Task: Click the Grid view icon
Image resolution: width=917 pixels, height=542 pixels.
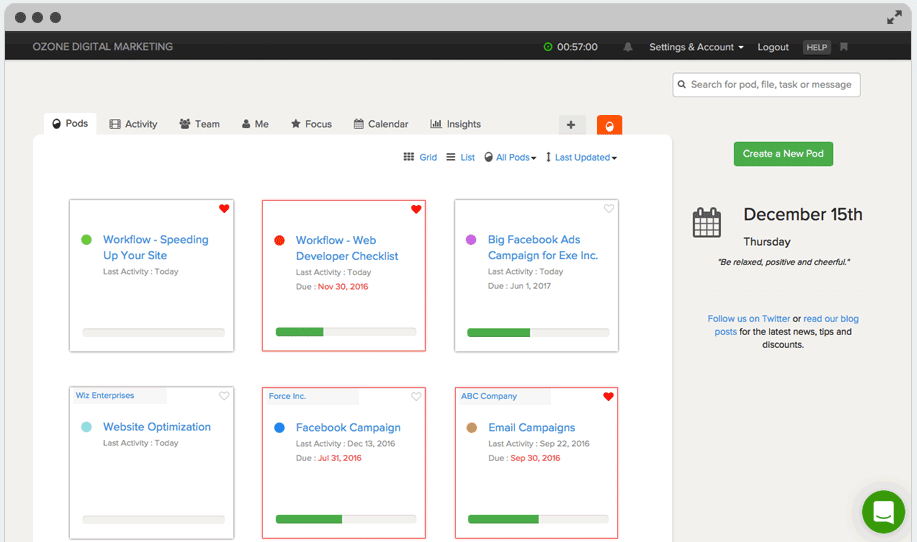Action: (x=409, y=157)
